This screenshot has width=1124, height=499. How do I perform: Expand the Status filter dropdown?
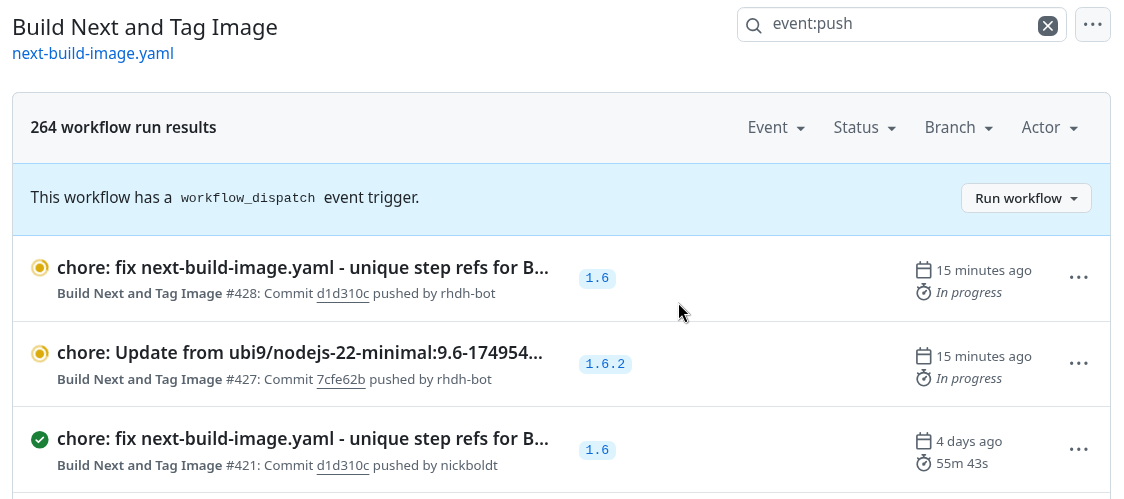coord(864,128)
